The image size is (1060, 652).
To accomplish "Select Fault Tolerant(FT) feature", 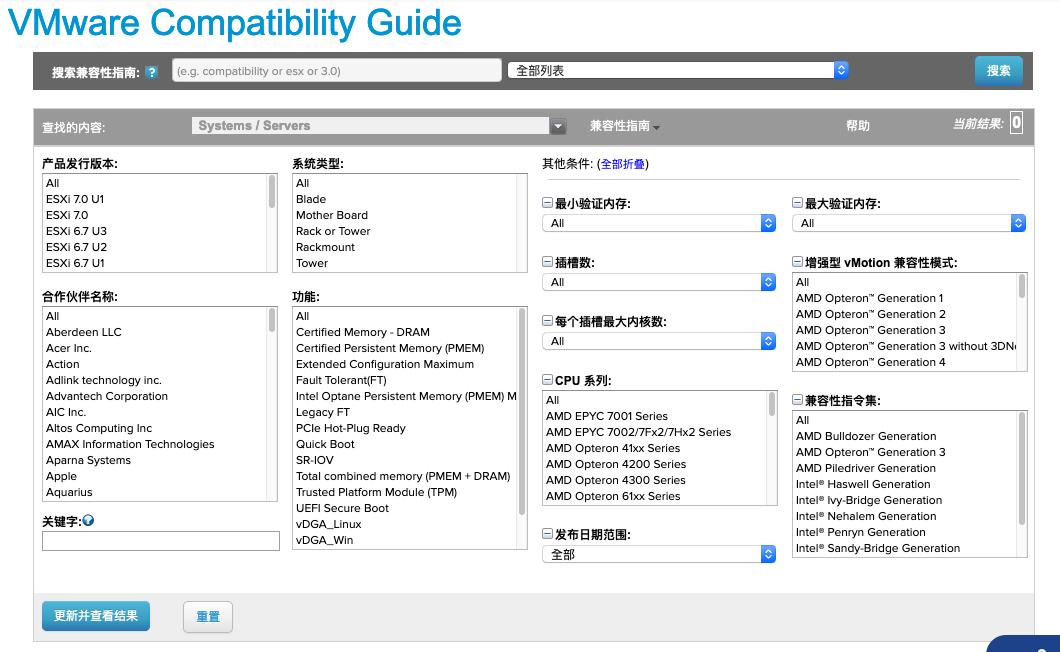I will tap(341, 380).
